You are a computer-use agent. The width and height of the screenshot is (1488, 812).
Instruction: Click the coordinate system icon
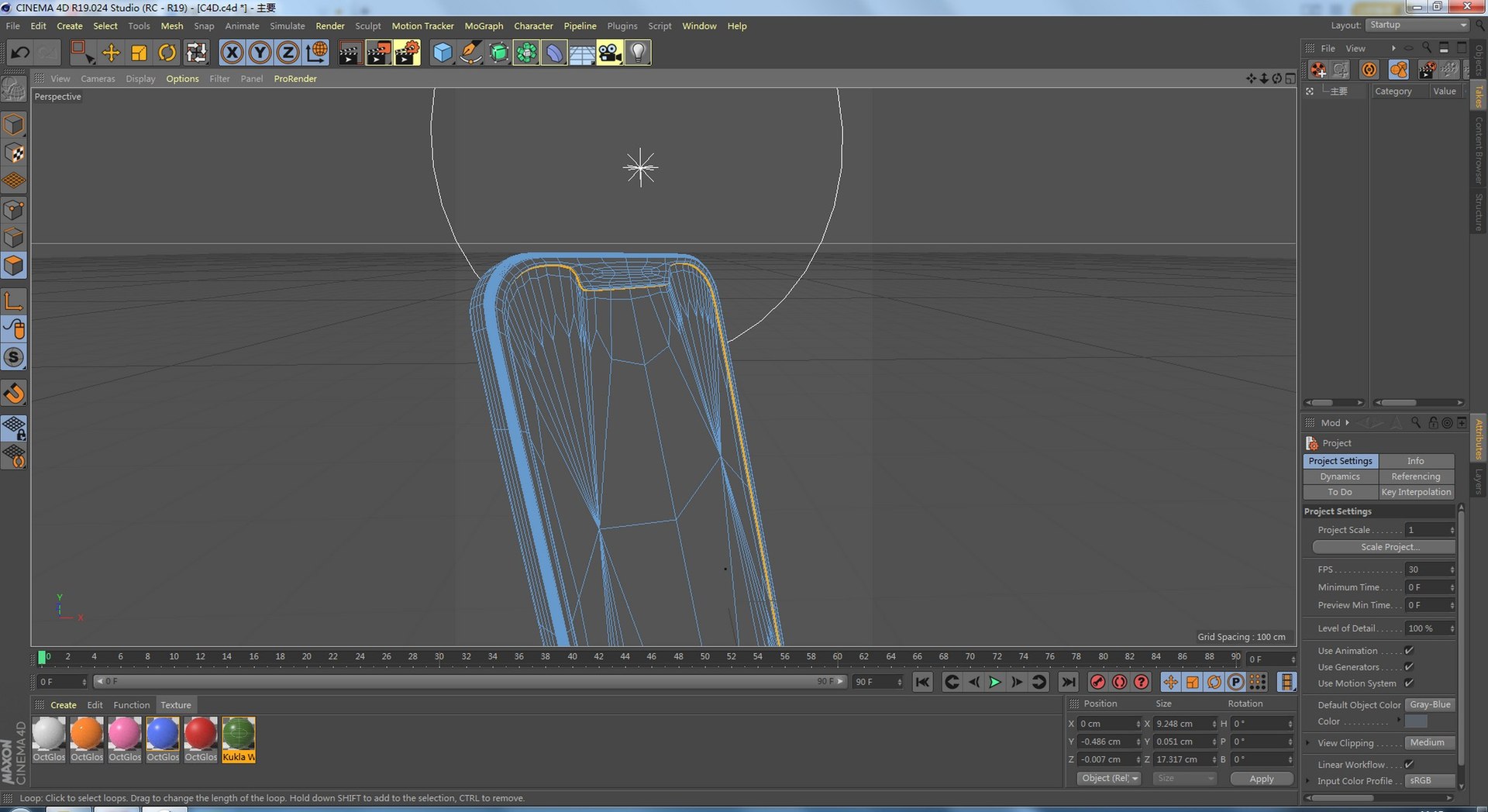click(316, 53)
